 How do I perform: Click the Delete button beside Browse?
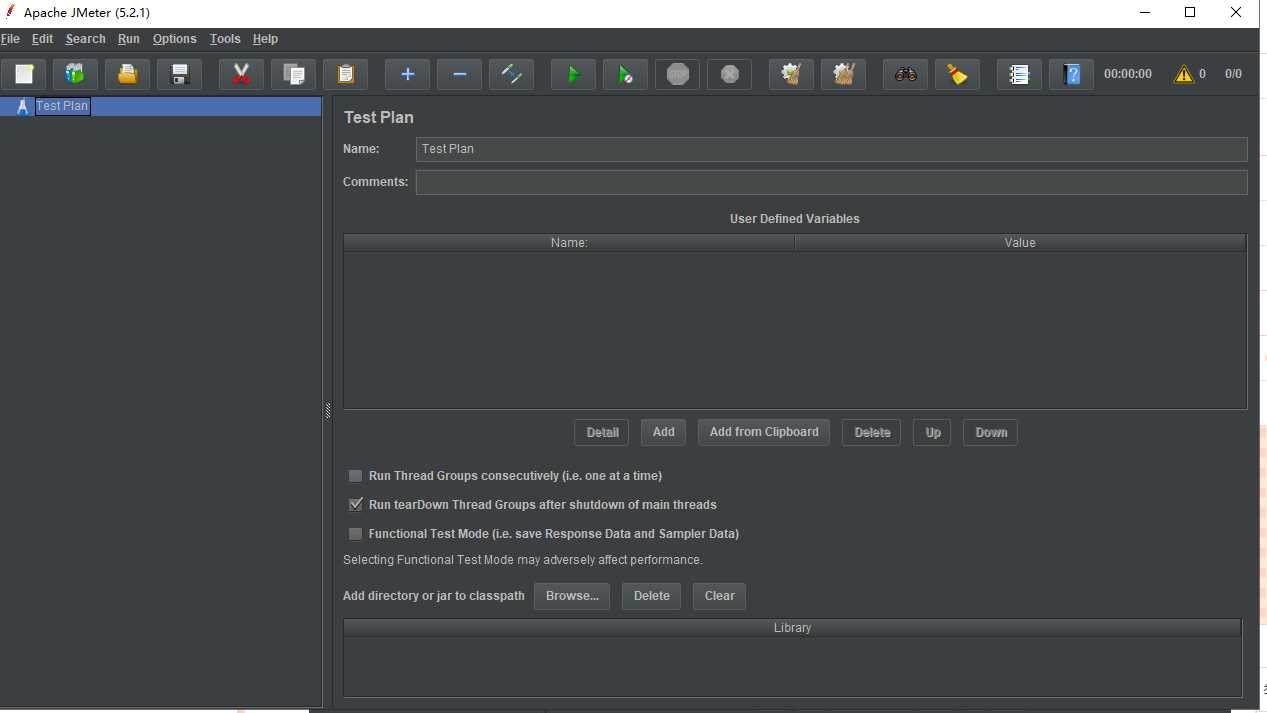coord(652,596)
